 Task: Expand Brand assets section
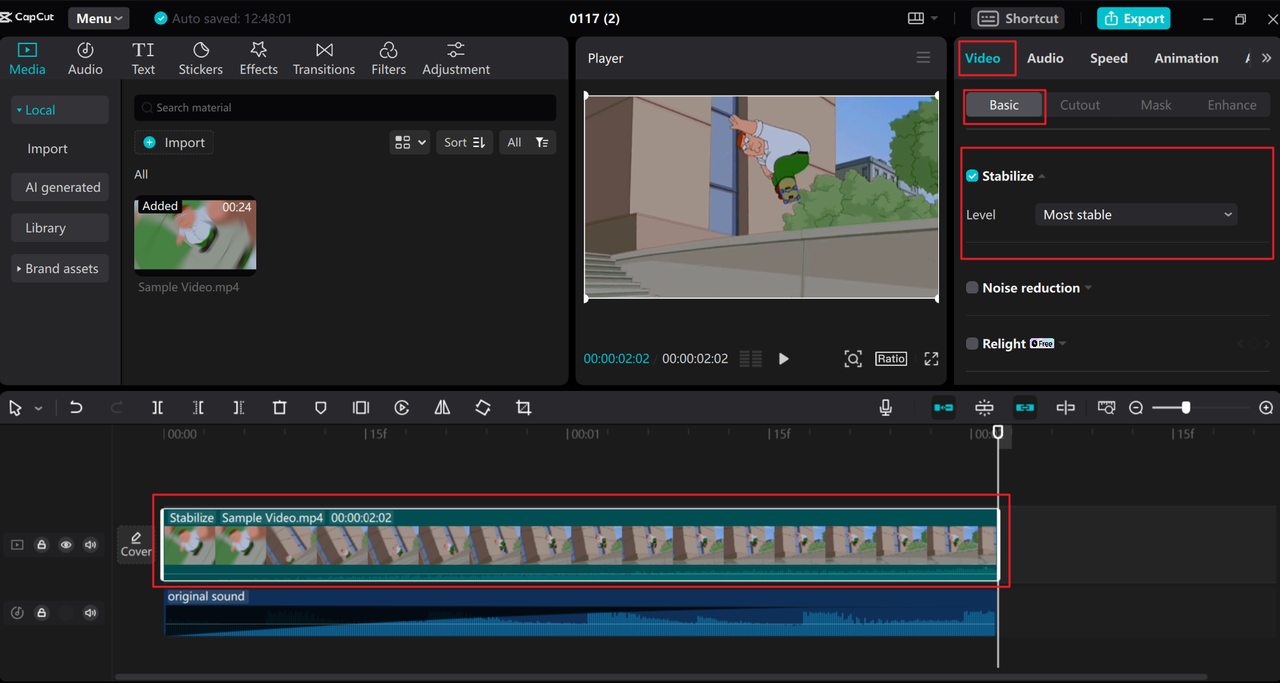[x=60, y=268]
